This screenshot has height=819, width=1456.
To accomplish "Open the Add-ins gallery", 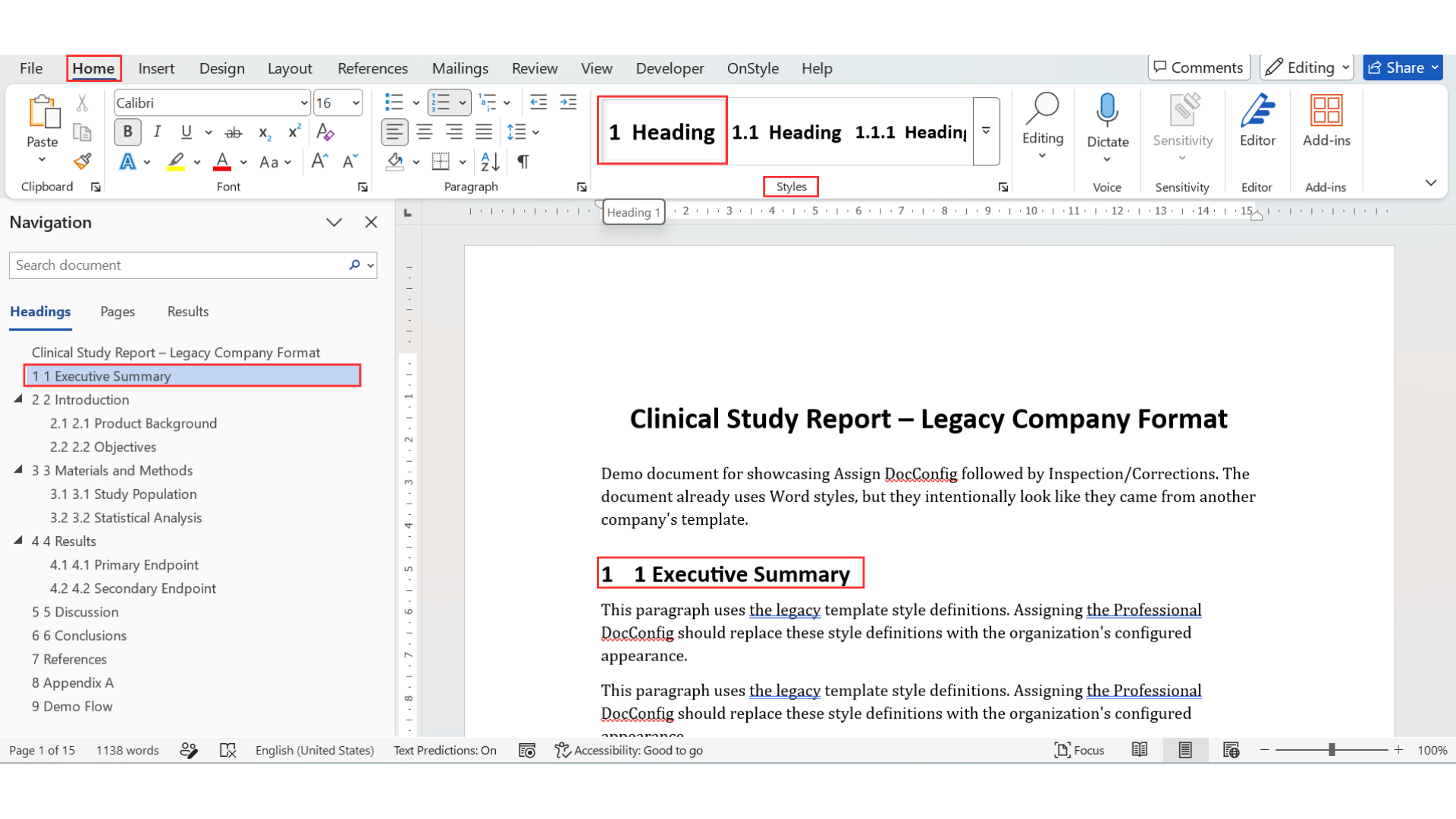I will (1326, 111).
